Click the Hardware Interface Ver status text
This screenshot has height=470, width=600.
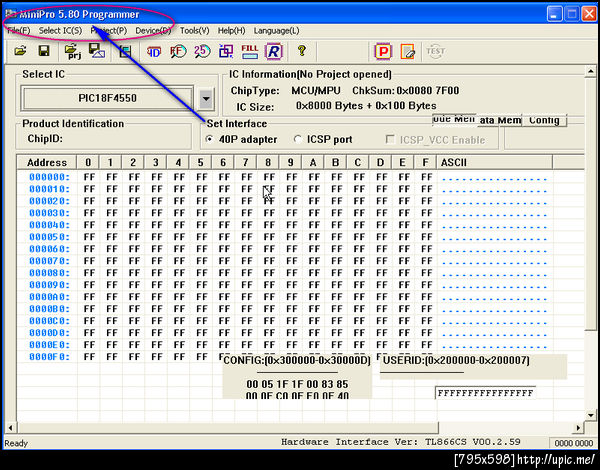point(401,442)
